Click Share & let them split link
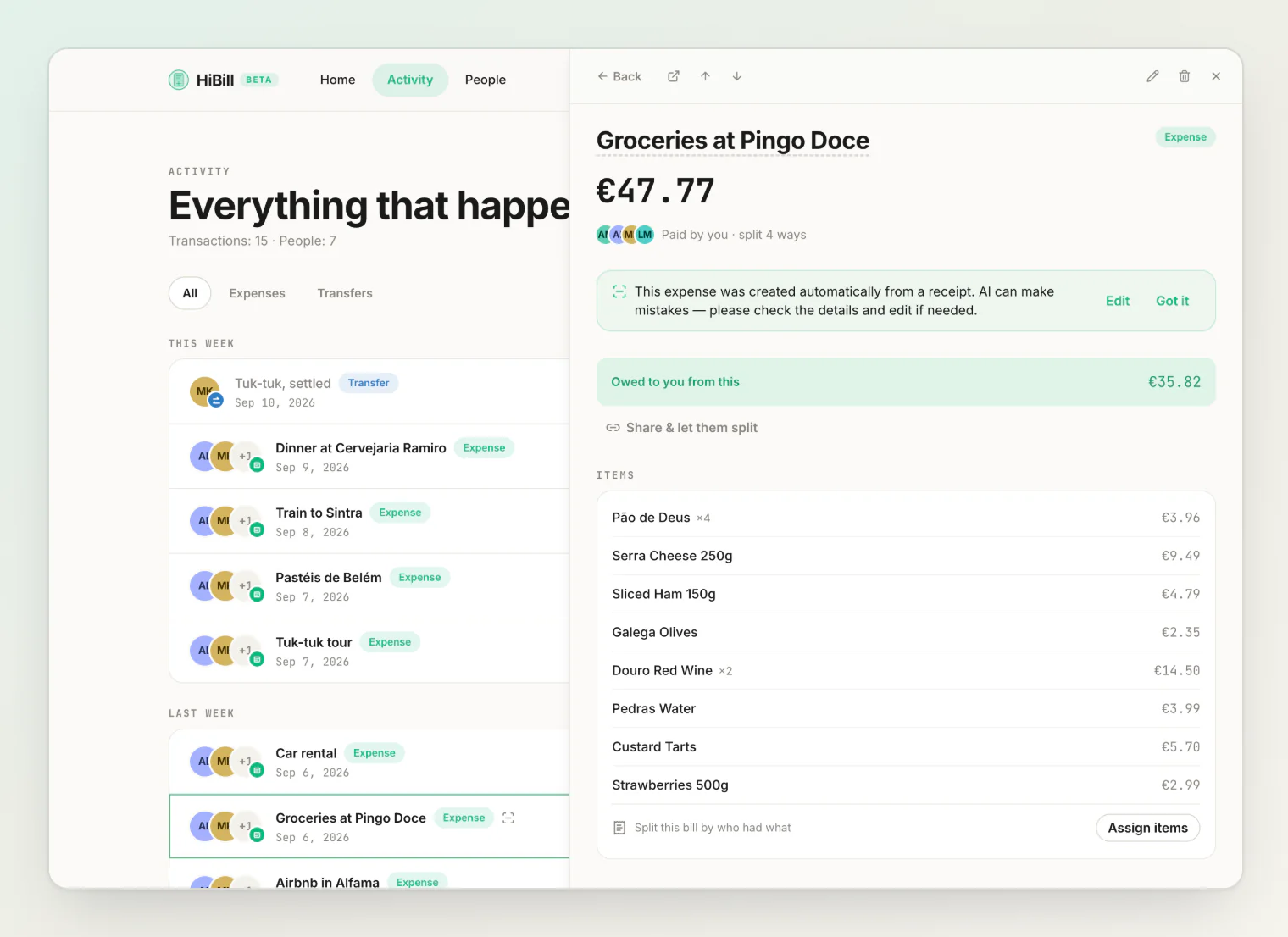This screenshot has width=1288, height=937. point(681,428)
